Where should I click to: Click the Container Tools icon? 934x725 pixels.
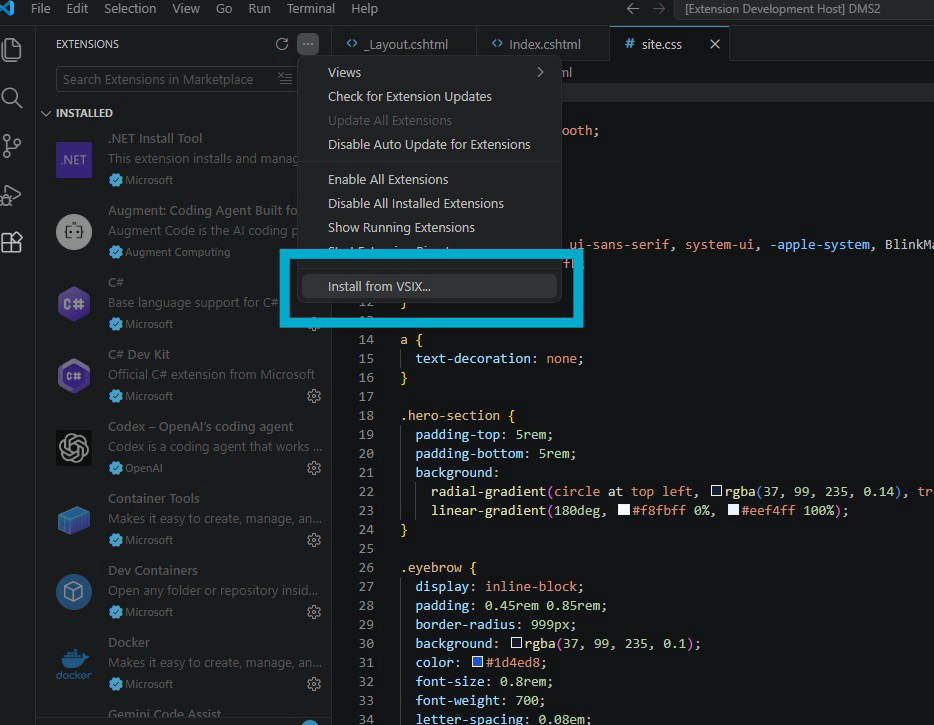74,520
